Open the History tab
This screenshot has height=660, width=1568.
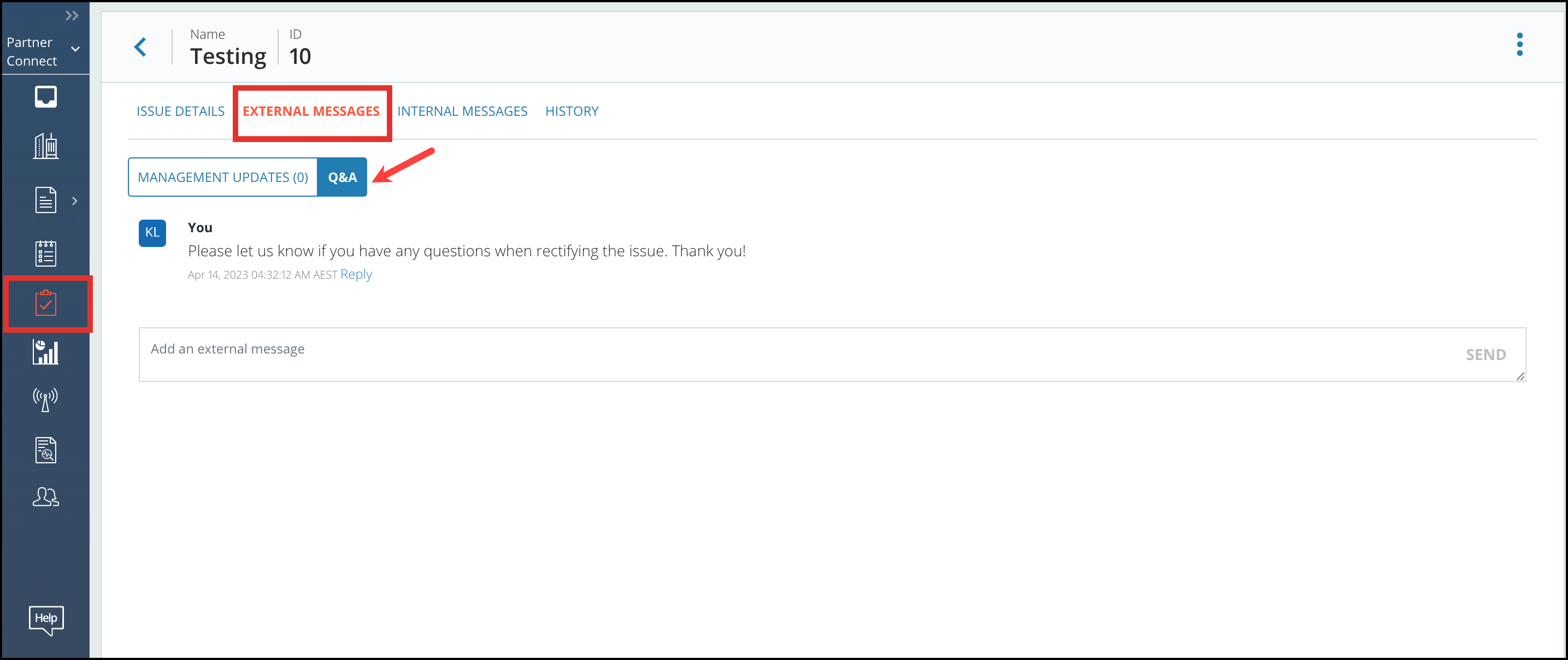tap(571, 111)
